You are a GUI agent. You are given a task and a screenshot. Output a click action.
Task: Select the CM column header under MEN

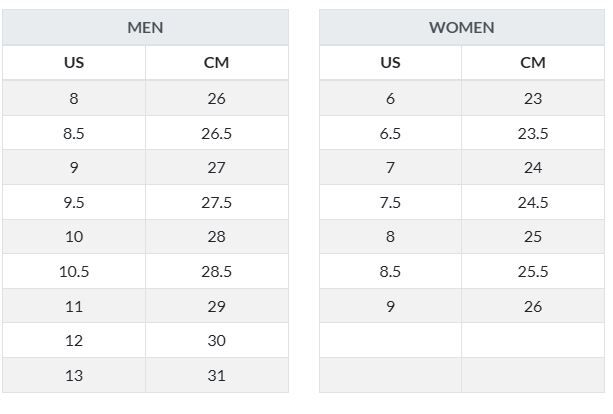[x=216, y=62]
